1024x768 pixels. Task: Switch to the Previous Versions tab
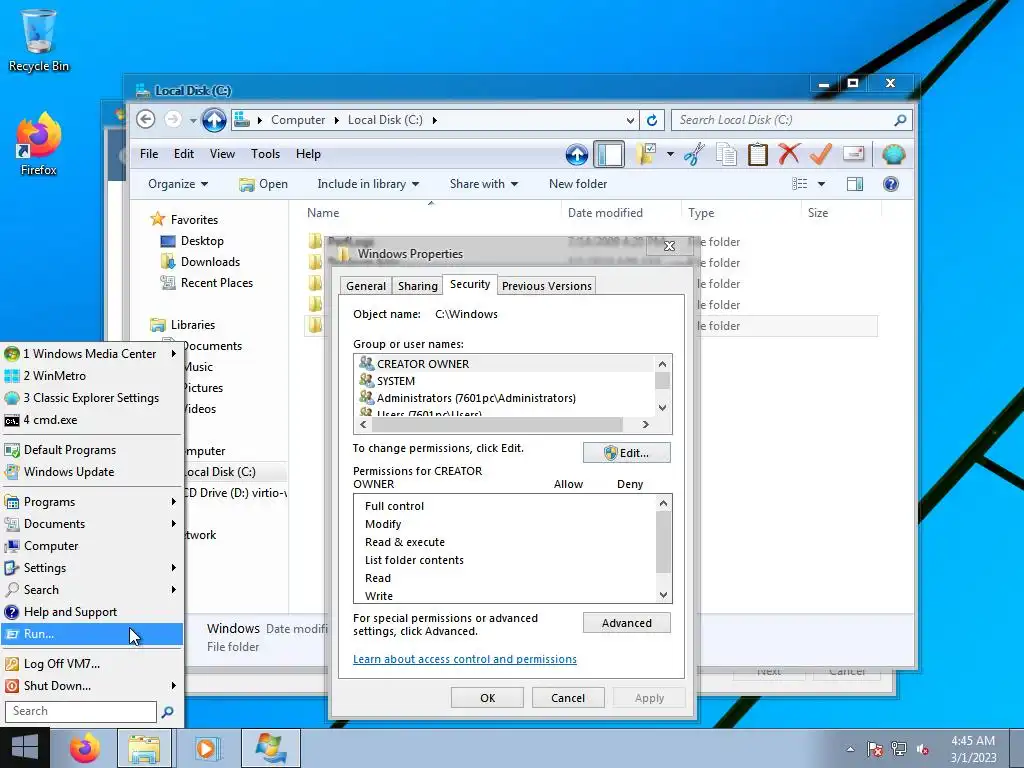tap(547, 286)
